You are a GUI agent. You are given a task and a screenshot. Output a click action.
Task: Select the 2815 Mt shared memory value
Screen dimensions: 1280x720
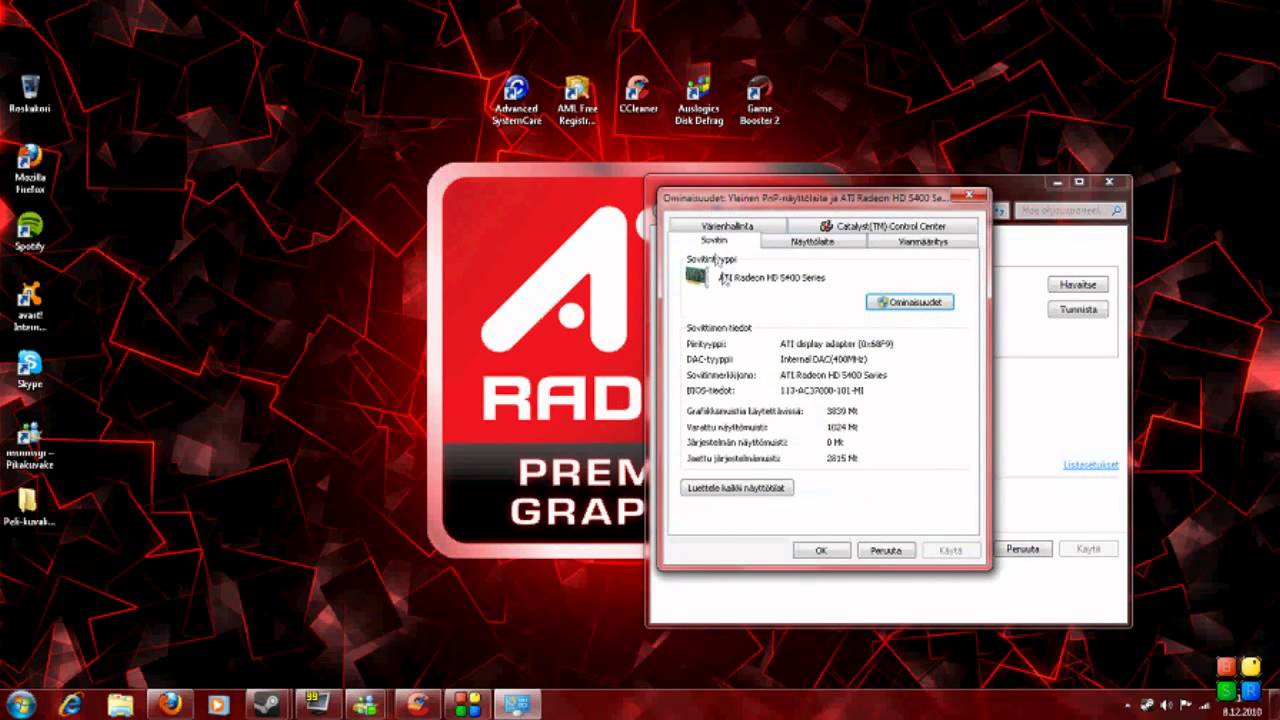842,458
